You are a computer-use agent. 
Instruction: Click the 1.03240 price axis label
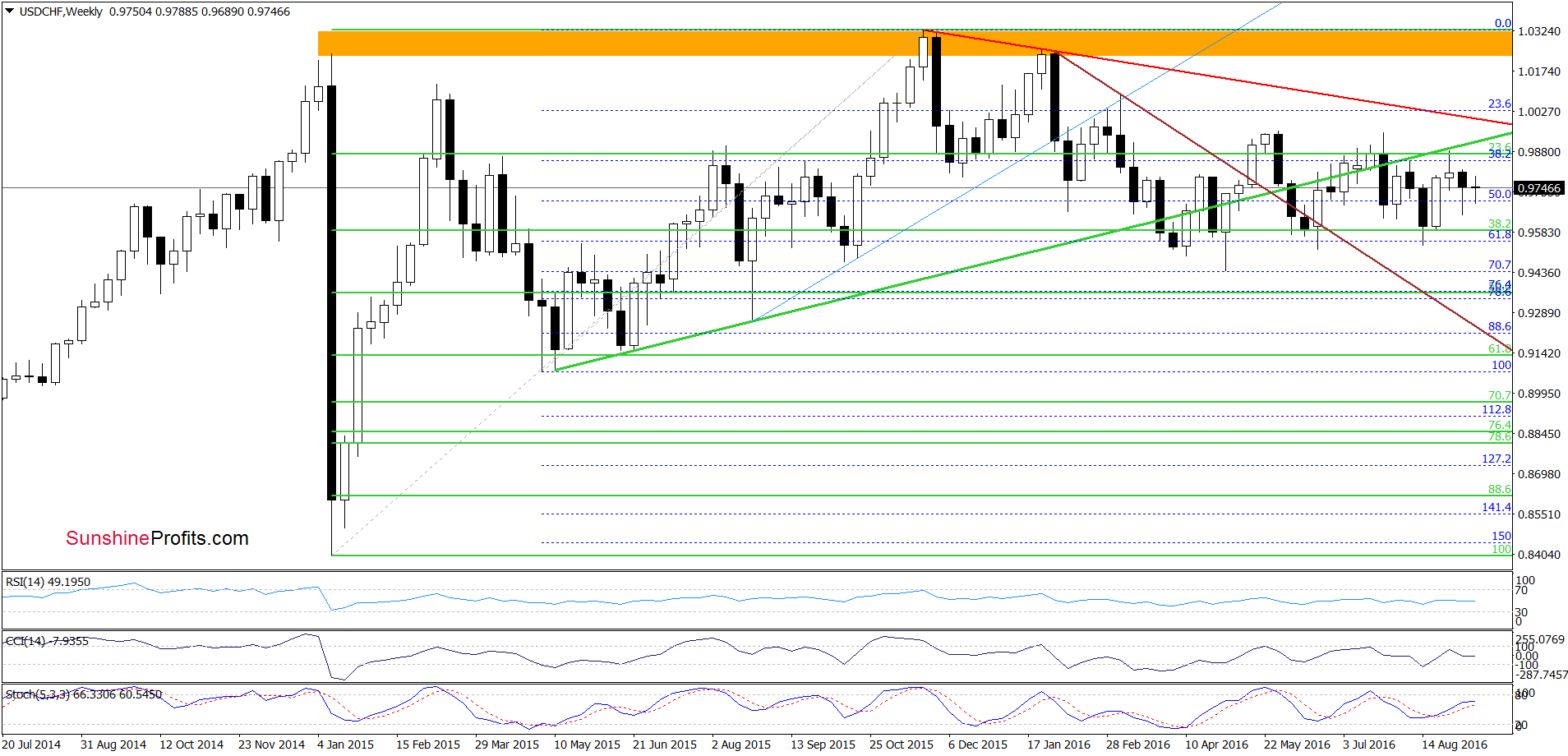tap(1538, 31)
